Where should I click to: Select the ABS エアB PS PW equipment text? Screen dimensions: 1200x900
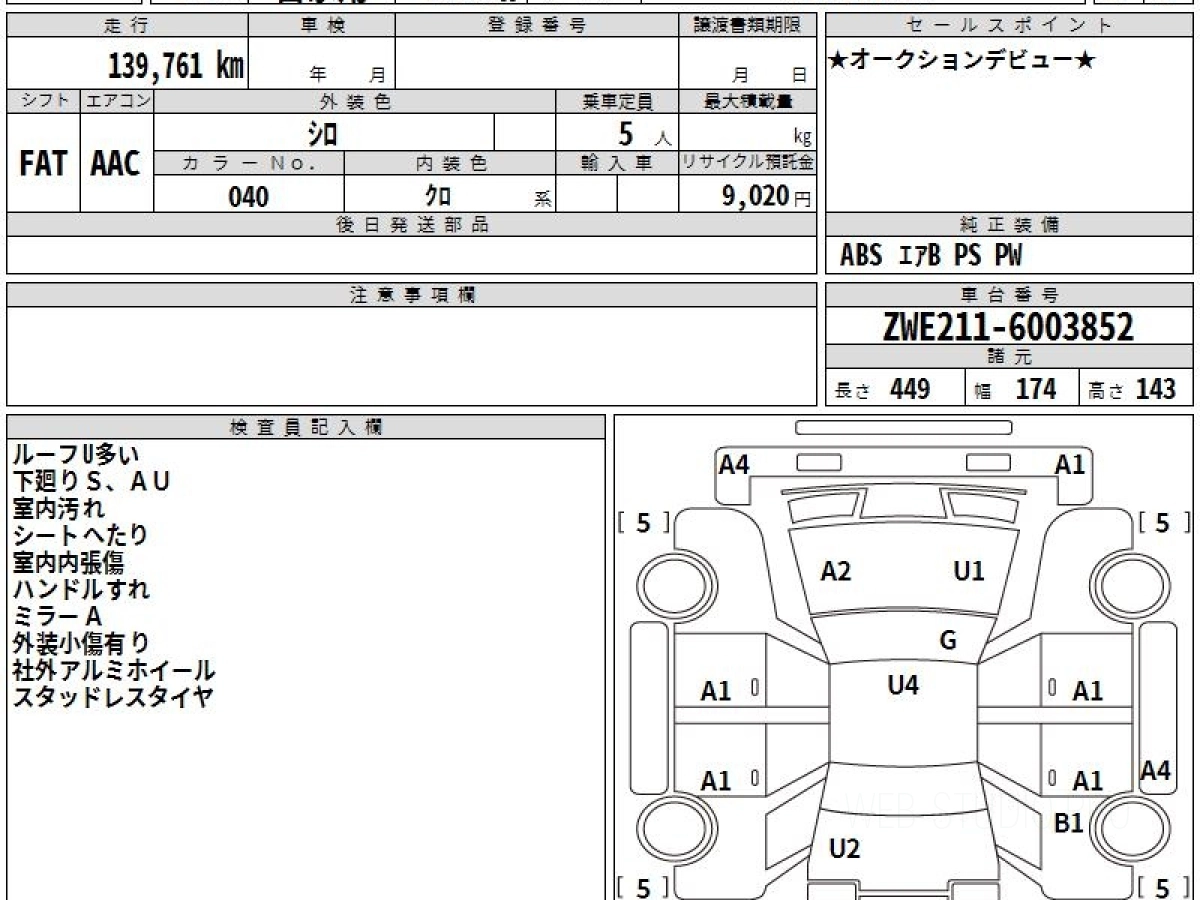931,256
